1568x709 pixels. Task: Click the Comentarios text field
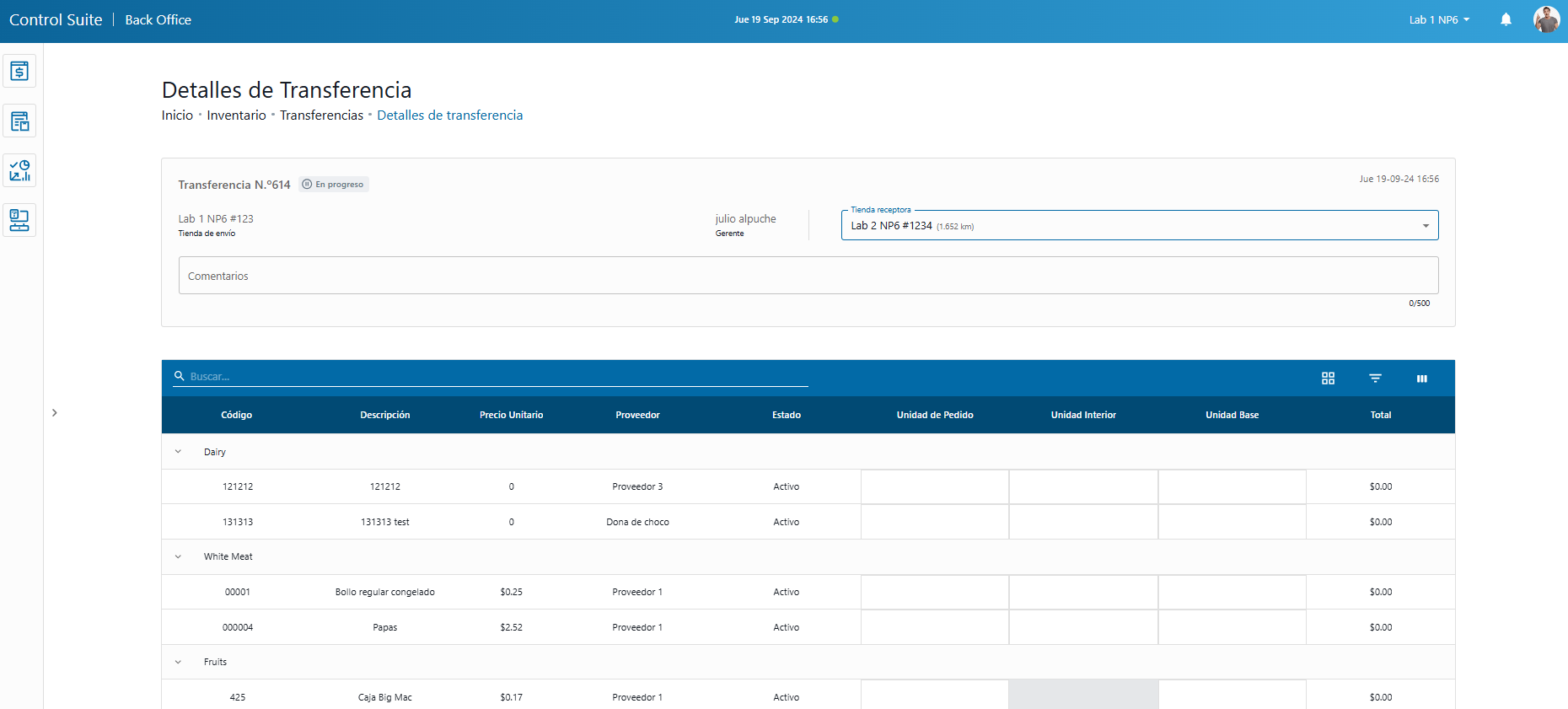click(x=808, y=276)
